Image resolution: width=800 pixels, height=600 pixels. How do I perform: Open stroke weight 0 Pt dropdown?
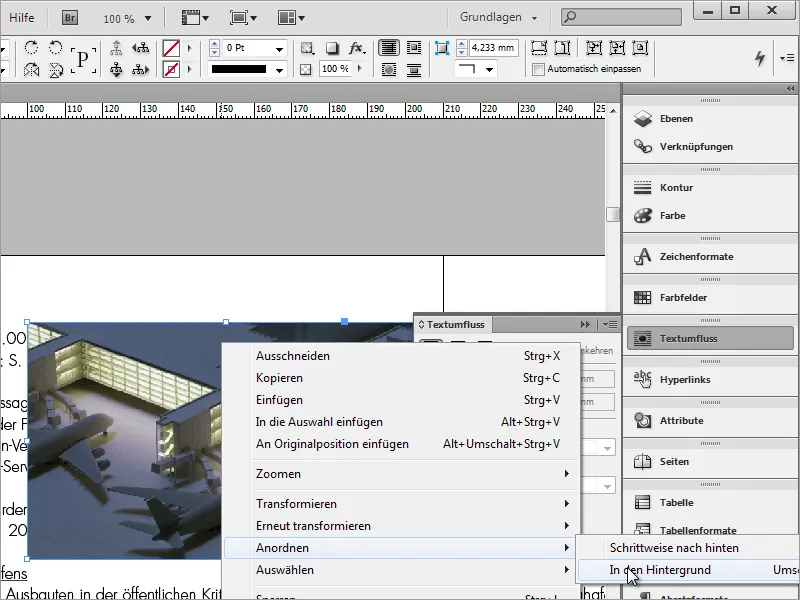280,49
